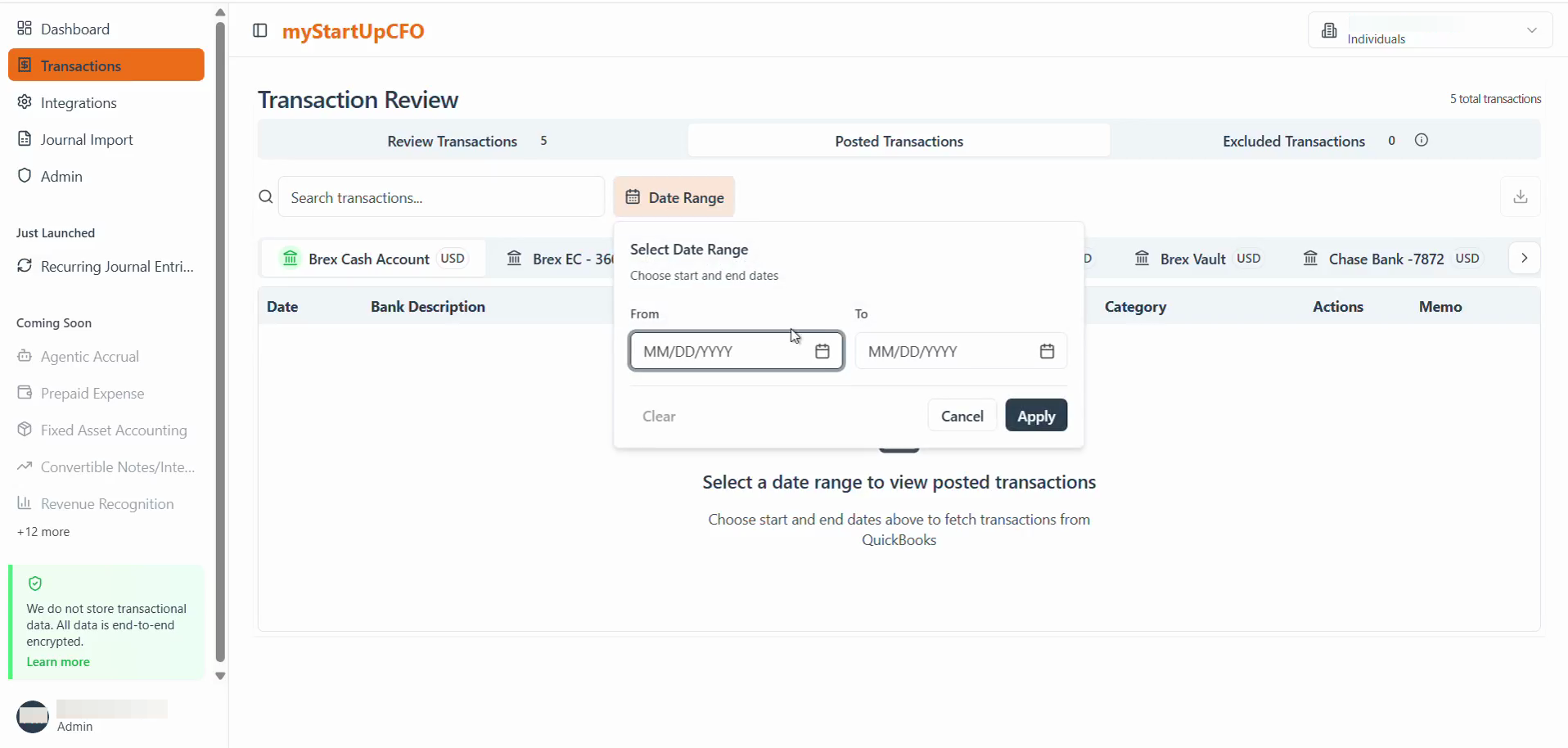1568x748 pixels.
Task: Focus the Search transactions field
Action: (441, 197)
